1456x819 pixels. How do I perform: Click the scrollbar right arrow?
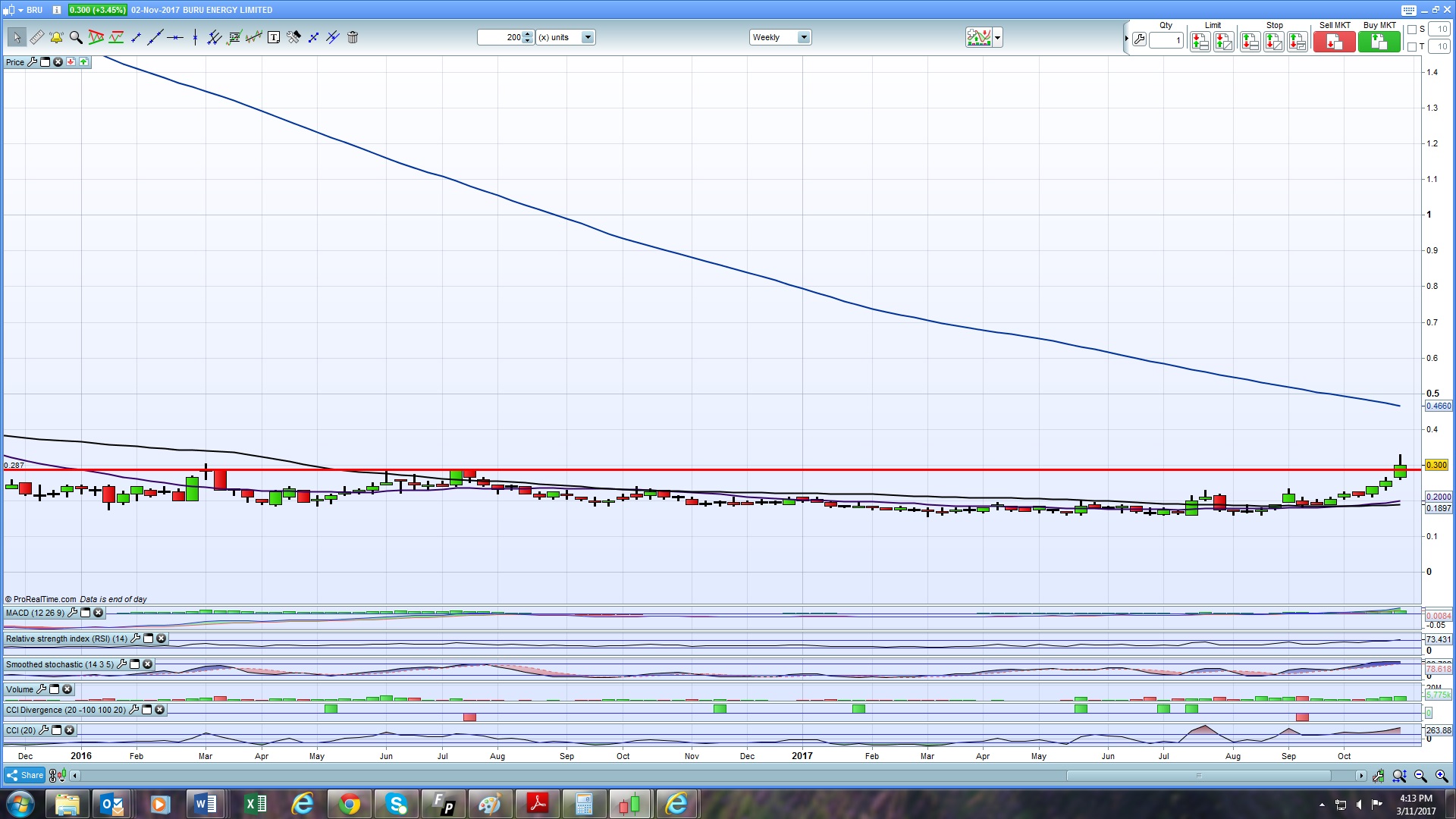pyautogui.click(x=1360, y=776)
